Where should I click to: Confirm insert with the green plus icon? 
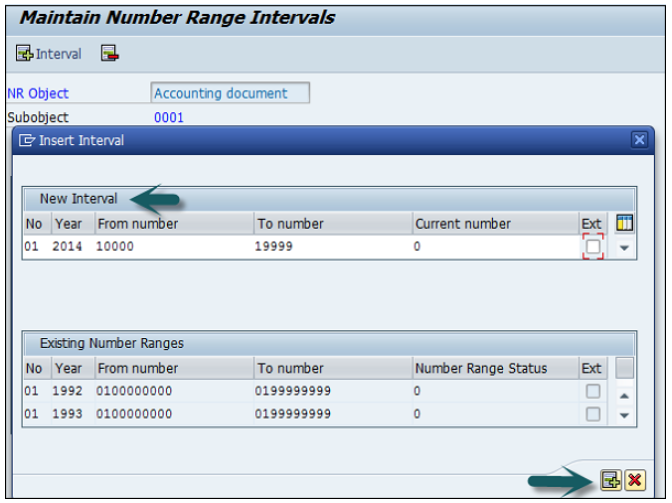pos(610,482)
